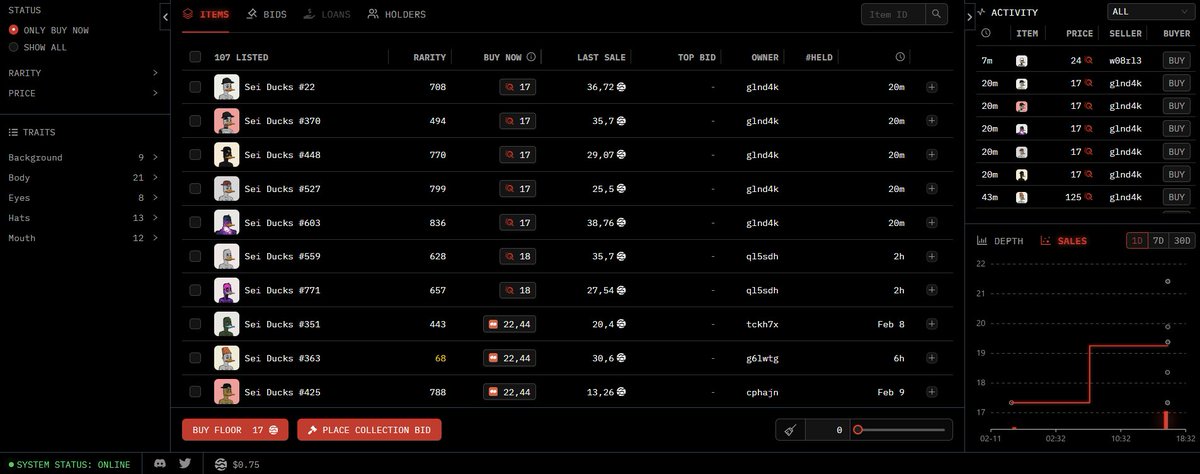Add Sei Ducks #603 with plus icon

click(932, 222)
